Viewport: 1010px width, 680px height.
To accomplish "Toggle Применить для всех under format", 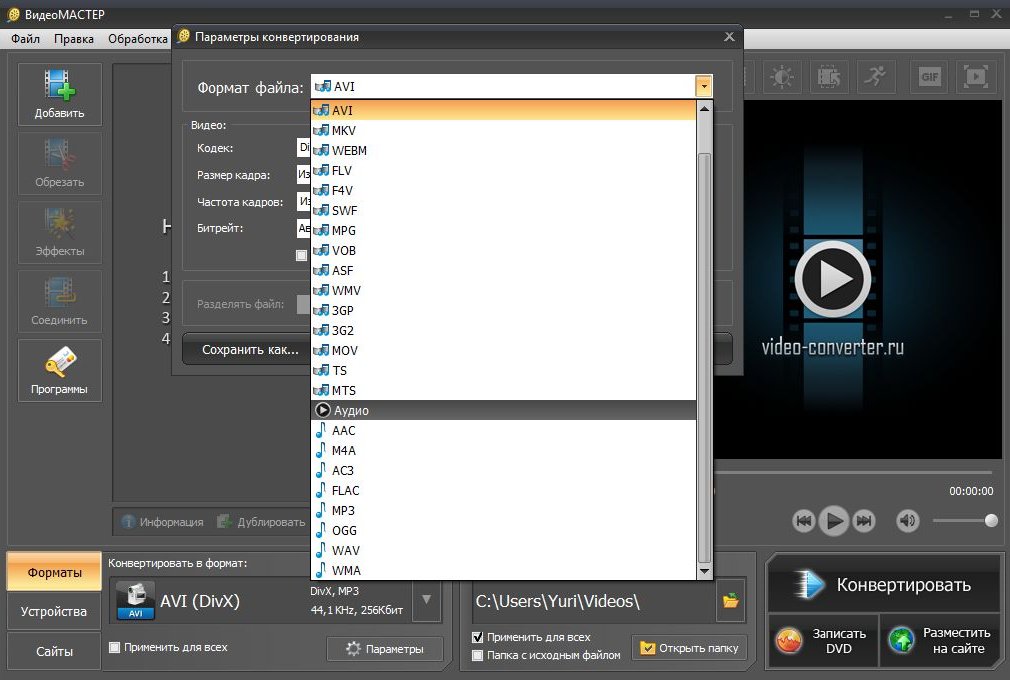I will (114, 647).
